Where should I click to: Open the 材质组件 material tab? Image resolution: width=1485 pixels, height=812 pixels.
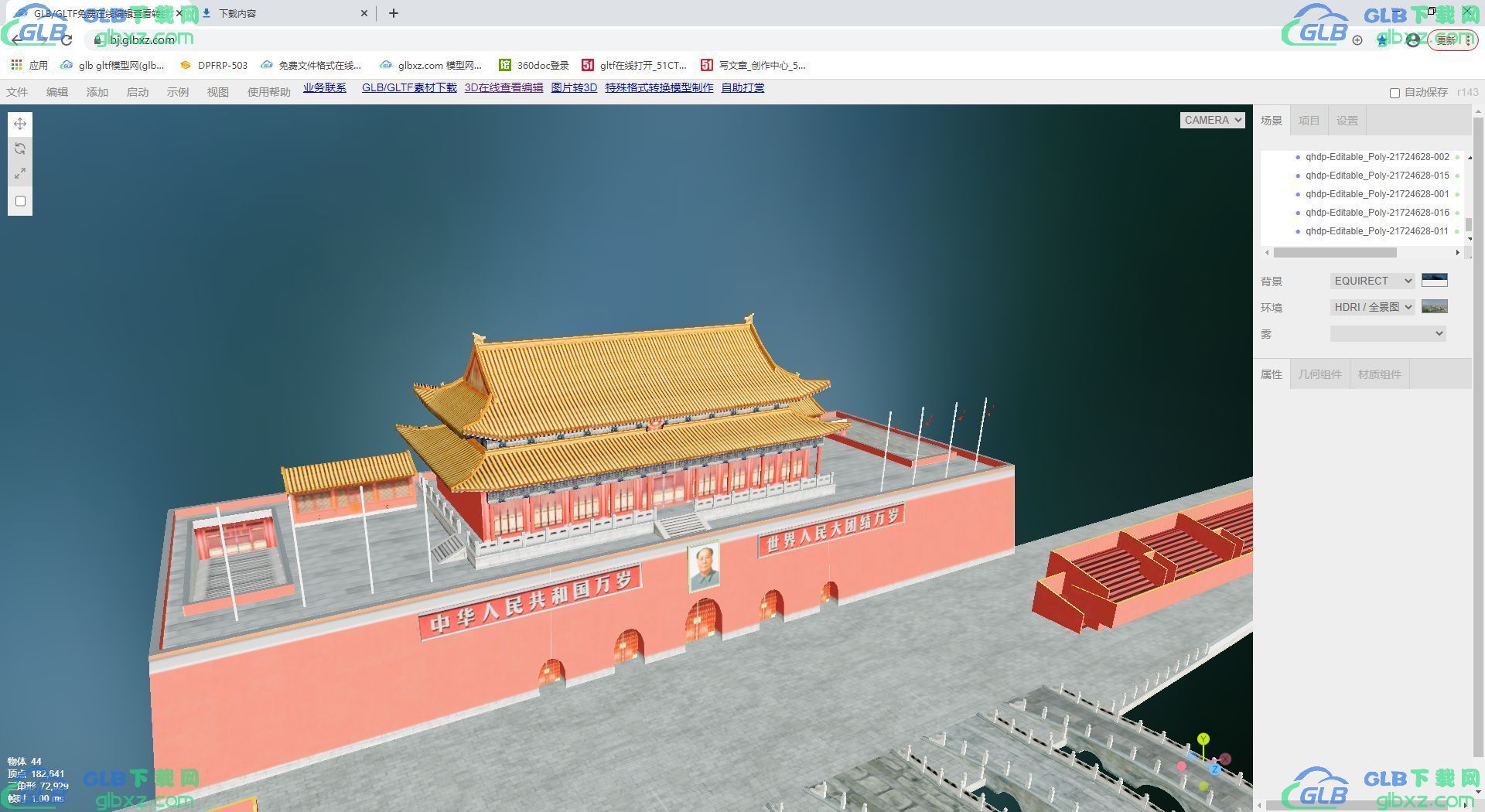(1380, 374)
